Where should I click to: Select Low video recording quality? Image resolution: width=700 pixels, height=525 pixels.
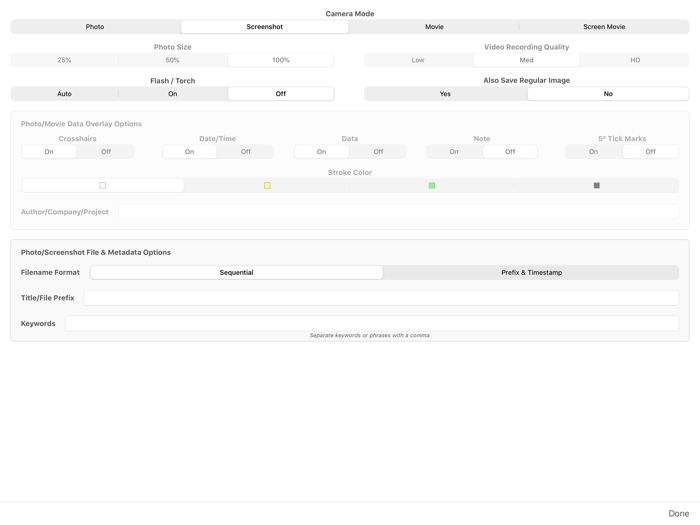click(418, 60)
